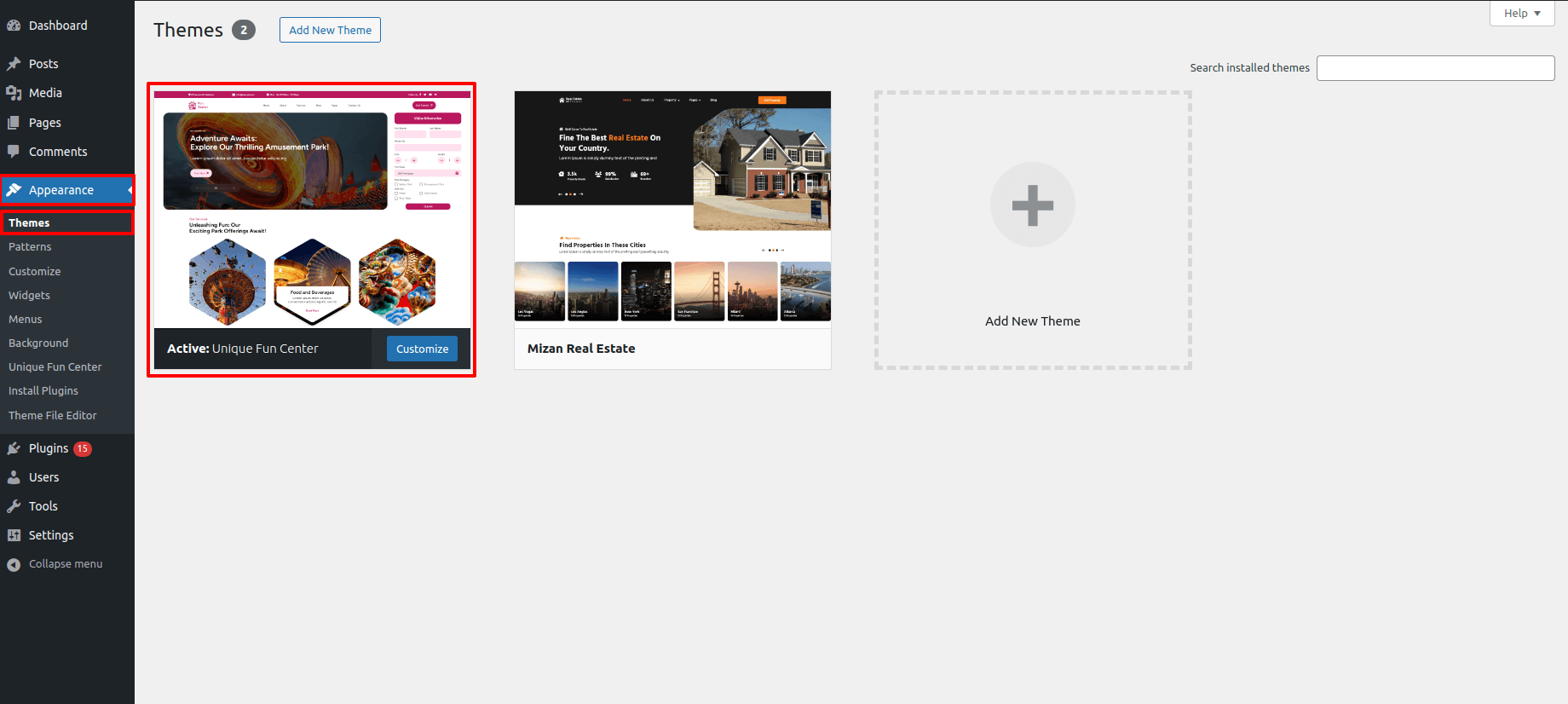
Task: Open the Install Plugins submenu link
Action: pos(43,391)
